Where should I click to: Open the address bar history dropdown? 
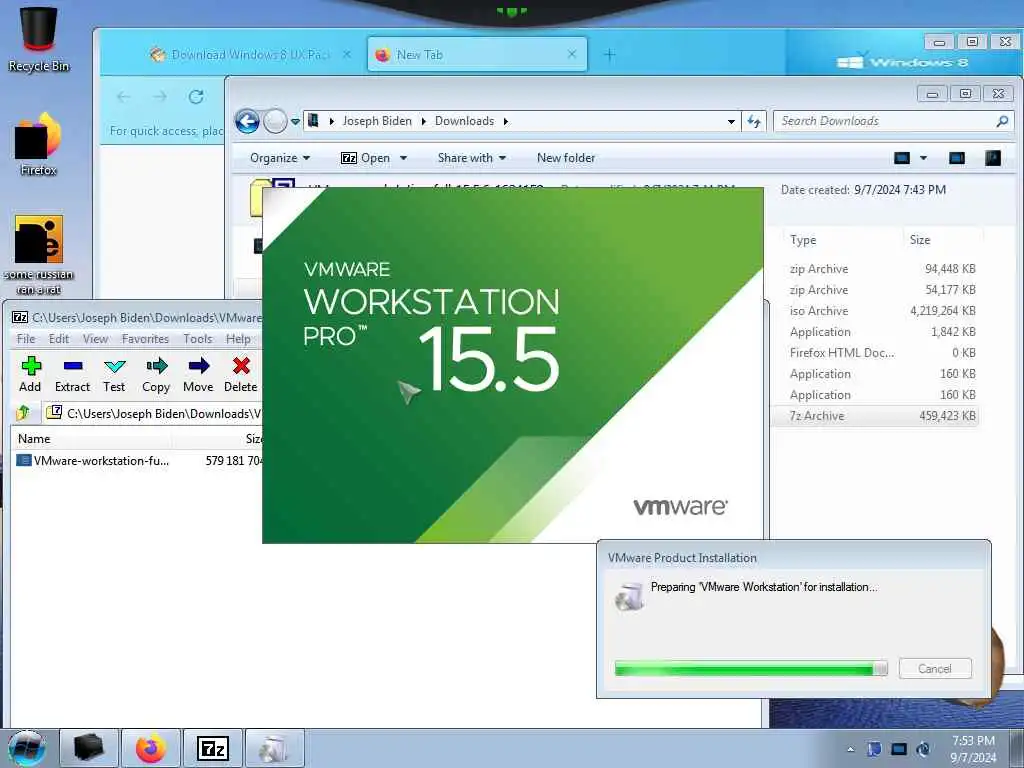click(x=731, y=121)
